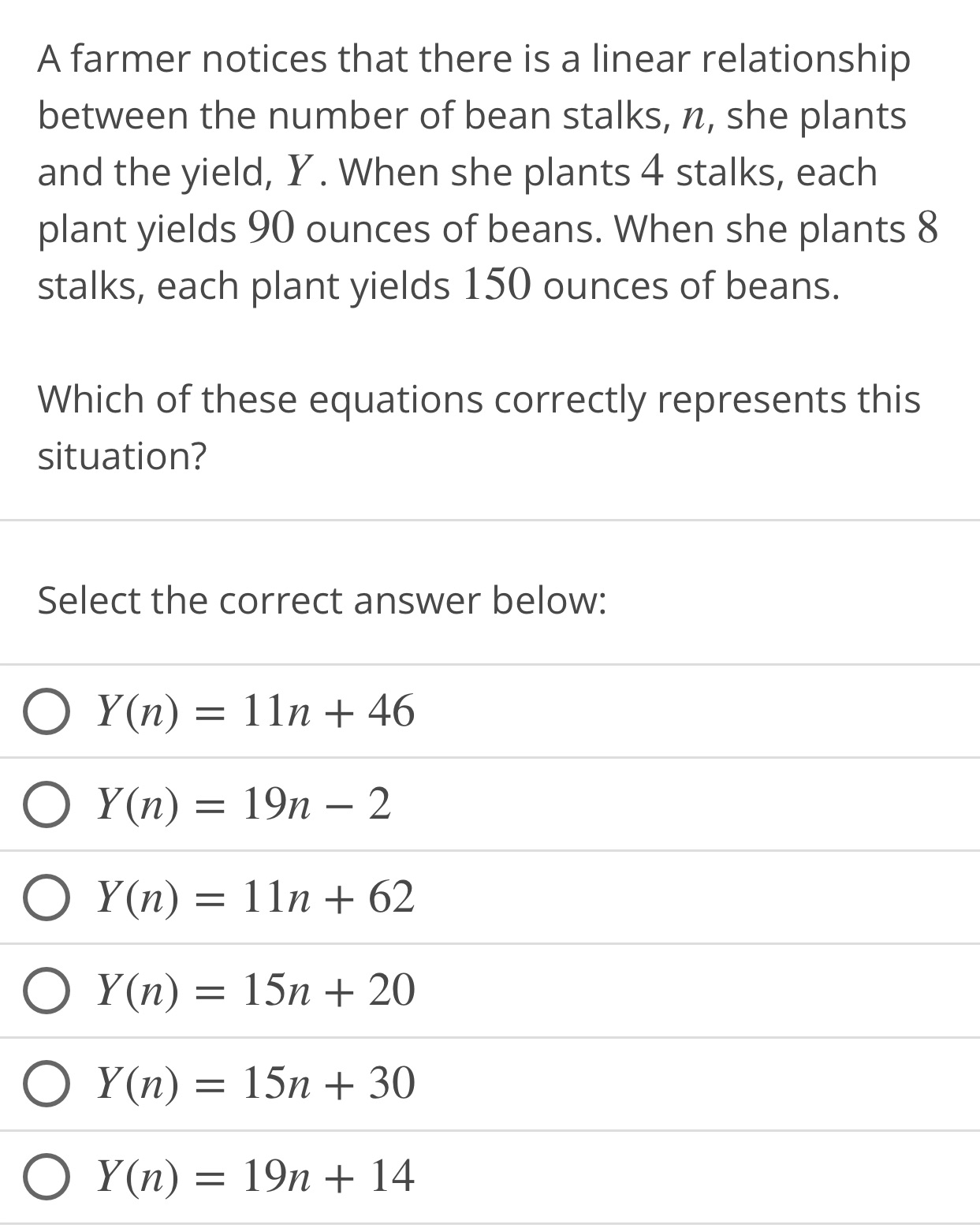The image size is (980, 1228).
Task: Click the radio circle beside 19n − 2
Action: pyautogui.click(x=49, y=805)
